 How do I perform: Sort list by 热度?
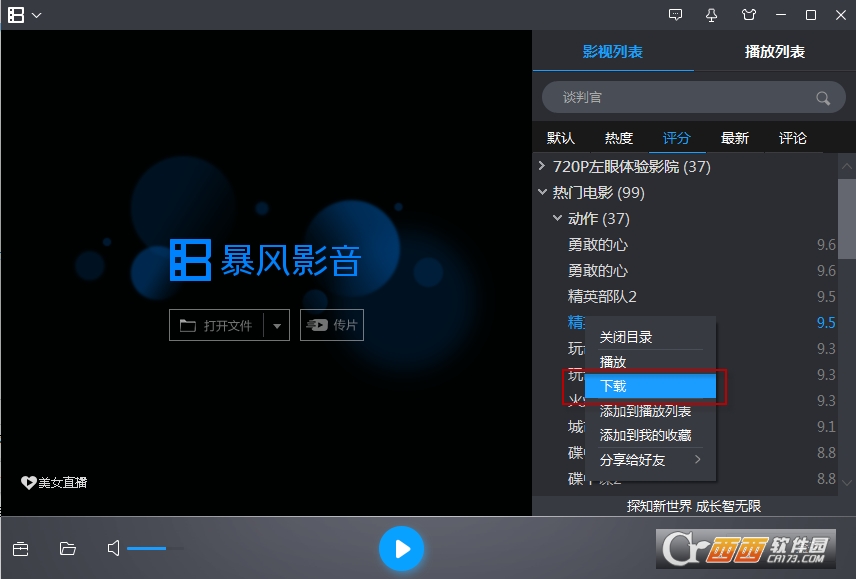coord(619,138)
